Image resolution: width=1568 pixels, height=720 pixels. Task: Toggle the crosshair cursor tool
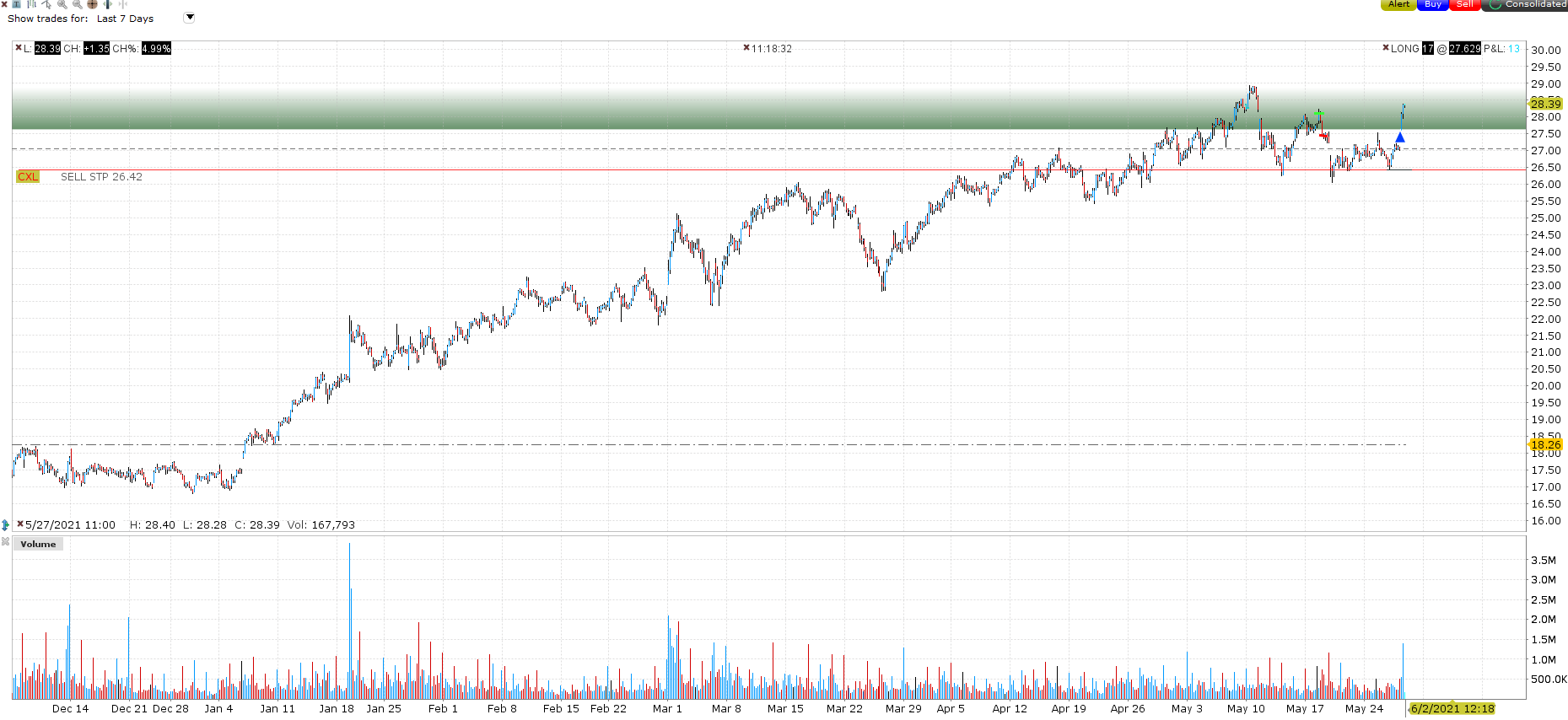point(92,4)
